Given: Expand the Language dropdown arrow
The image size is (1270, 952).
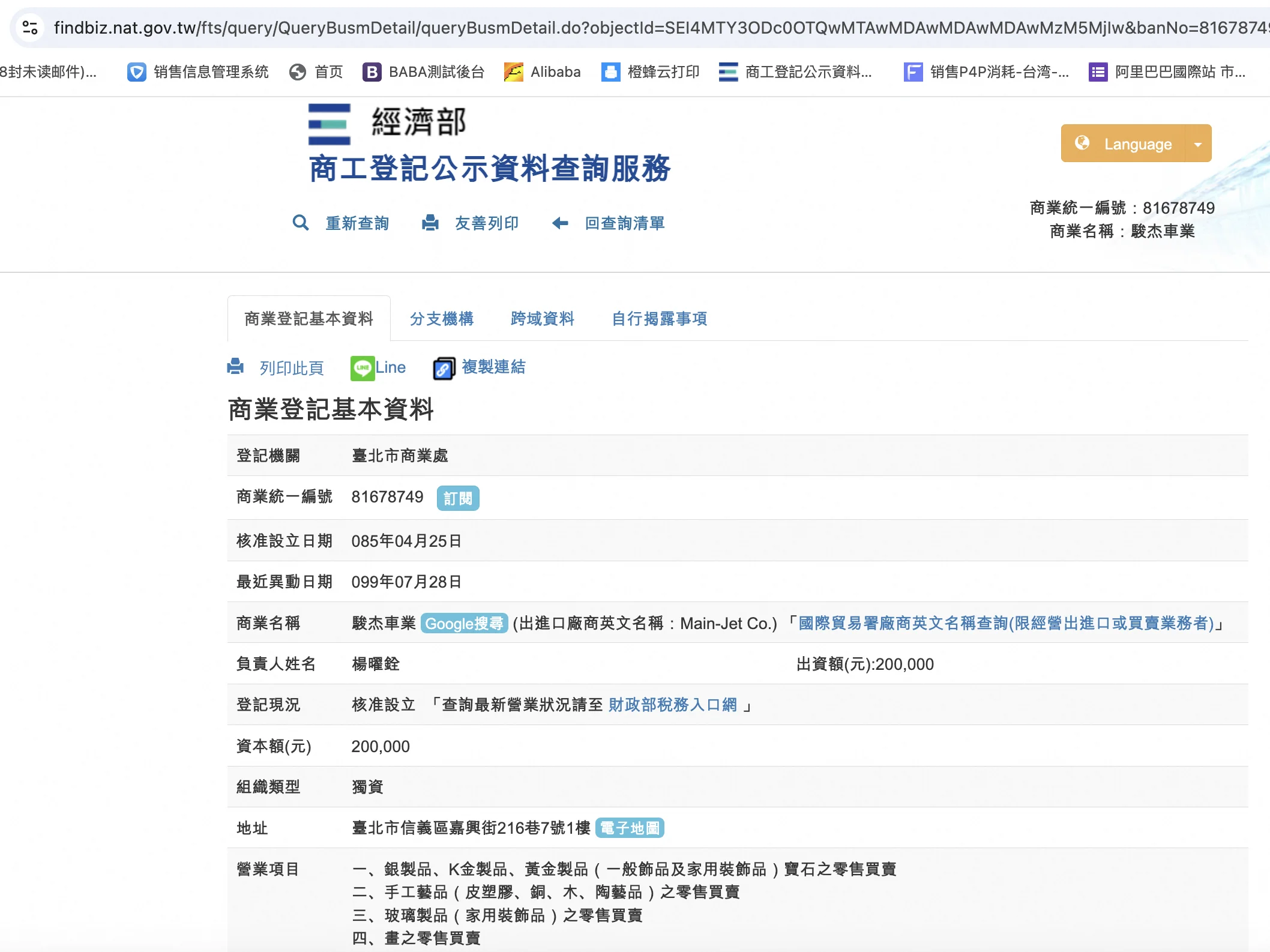Looking at the screenshot, I should [x=1198, y=144].
